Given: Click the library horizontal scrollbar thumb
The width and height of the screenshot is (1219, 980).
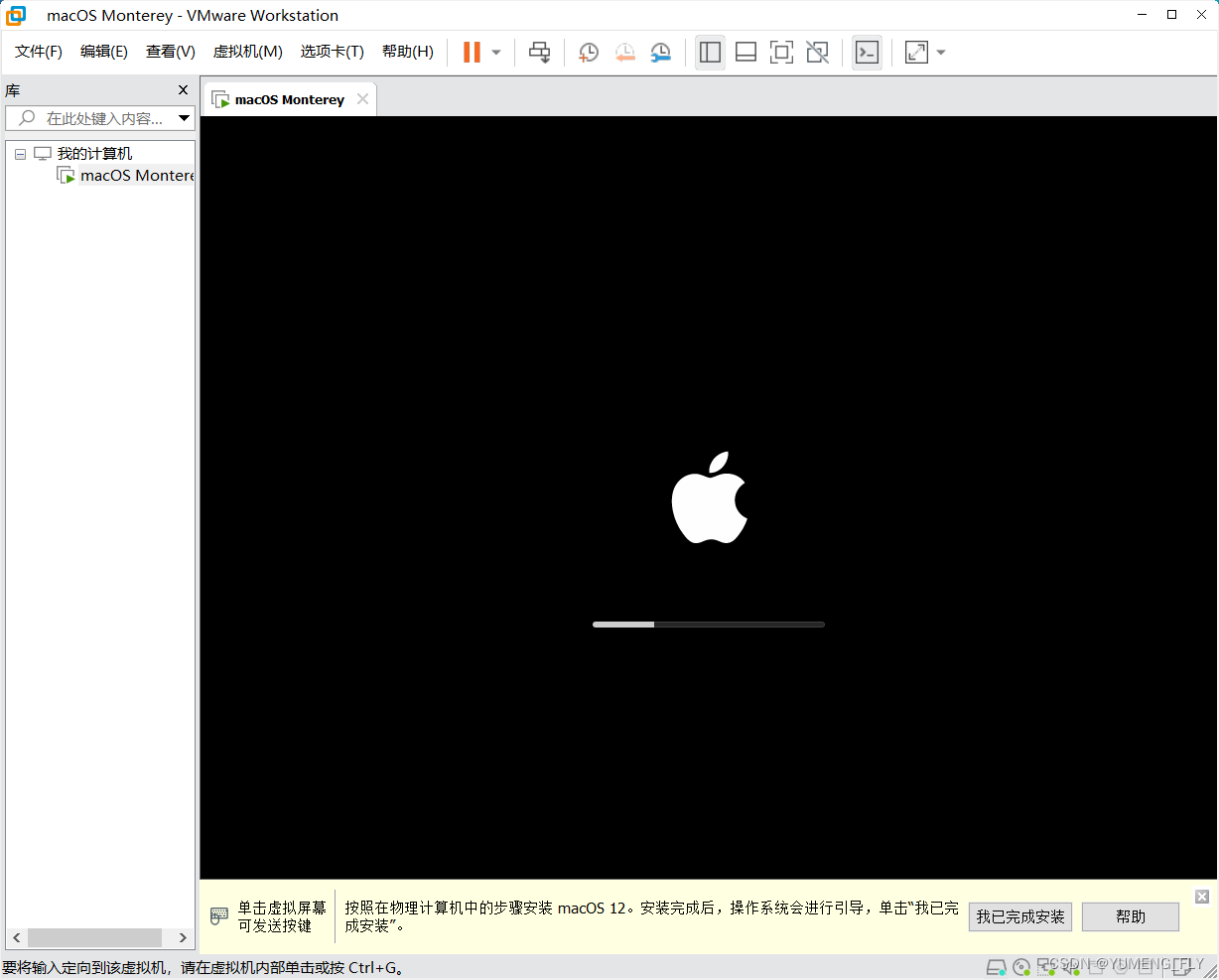Looking at the screenshot, I should click(x=94, y=937).
